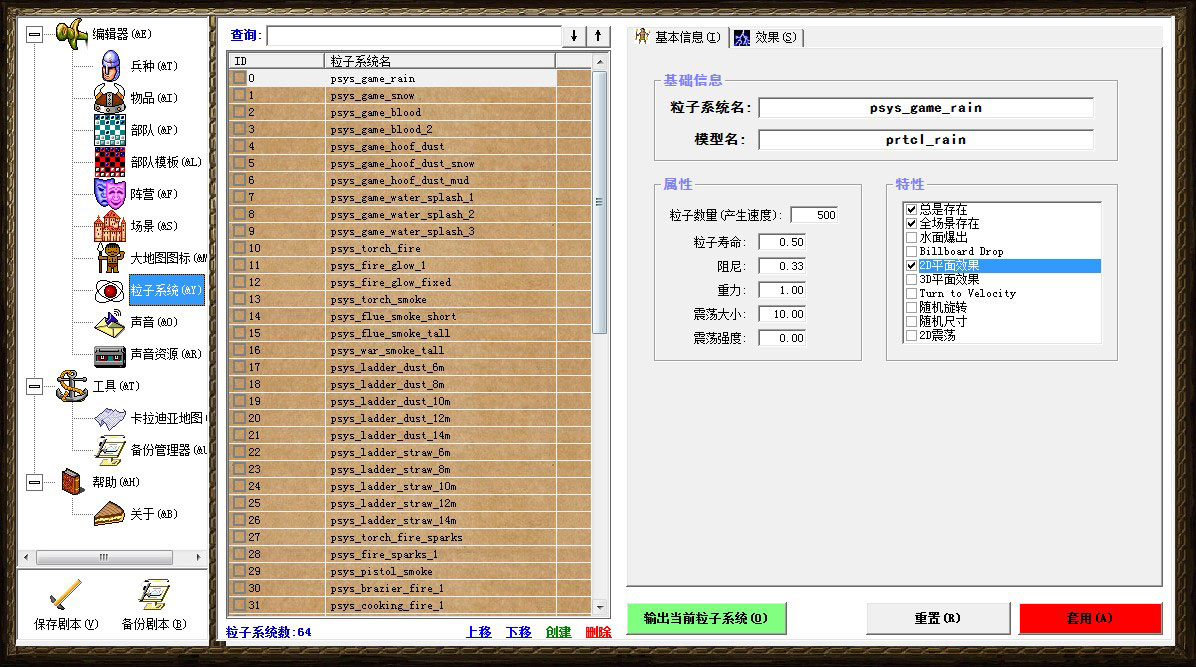Open the 备份剧本 backup icon
This screenshot has width=1196, height=667.
(153, 596)
